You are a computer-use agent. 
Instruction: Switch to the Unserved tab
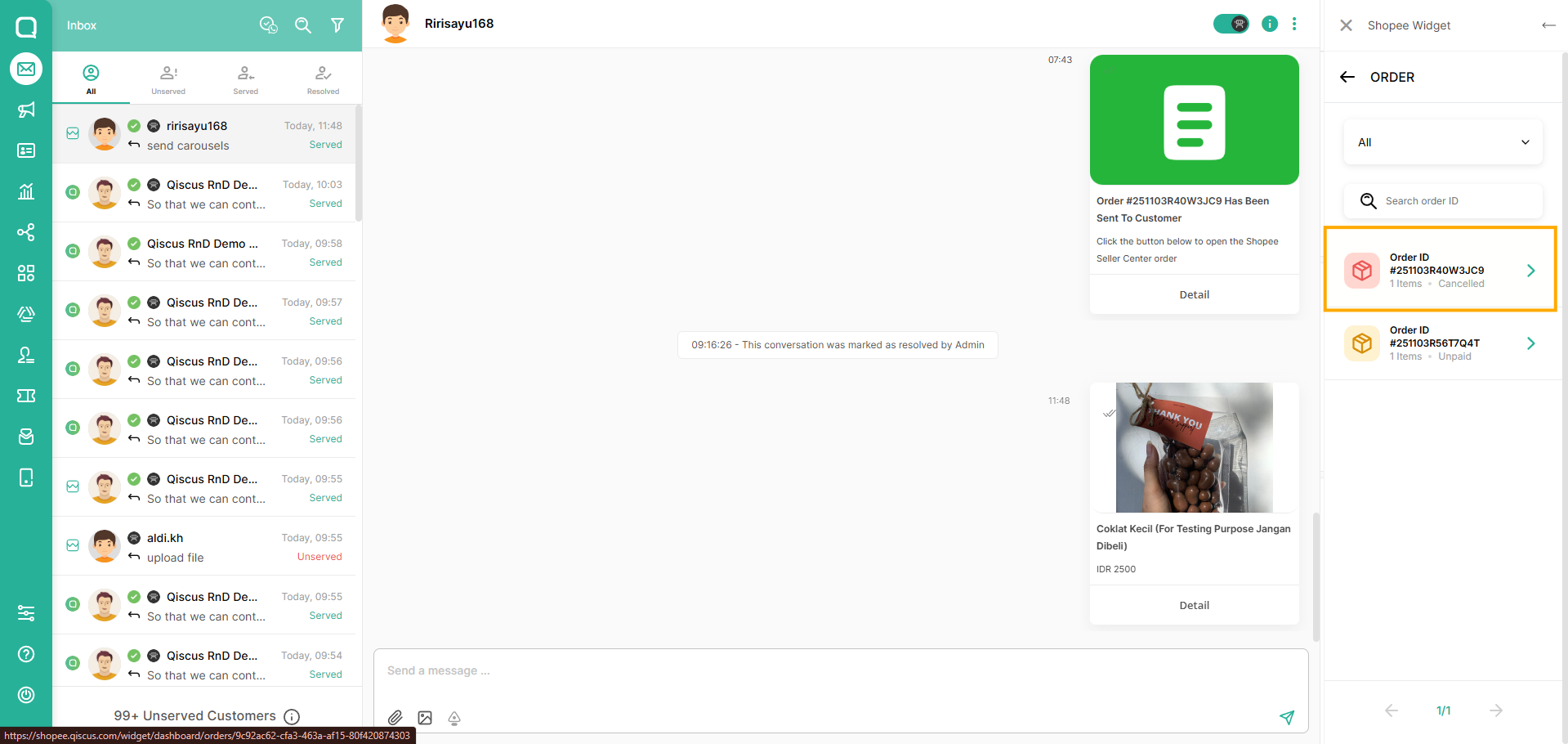168,78
